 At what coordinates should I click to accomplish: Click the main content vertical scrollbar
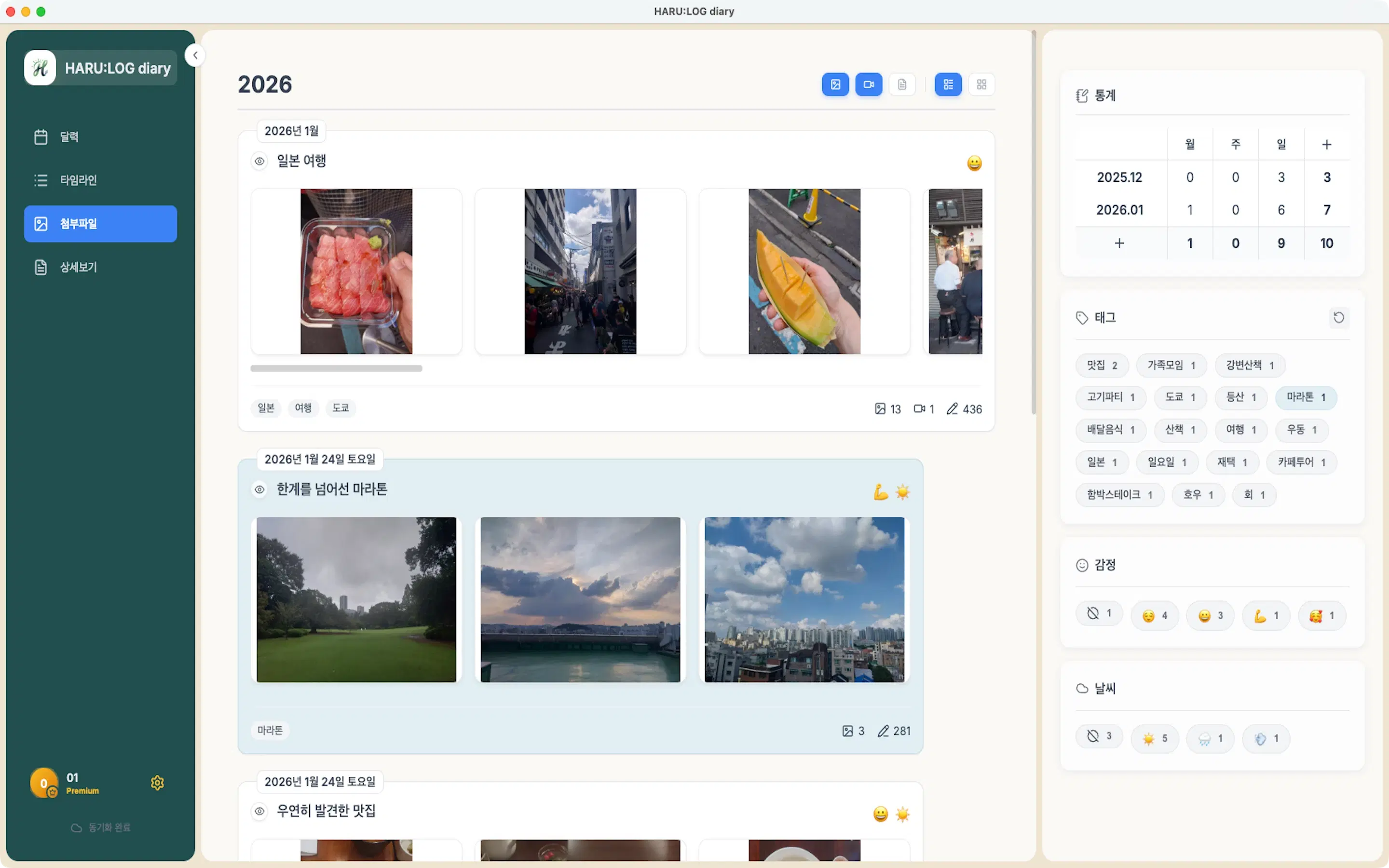click(x=1034, y=223)
